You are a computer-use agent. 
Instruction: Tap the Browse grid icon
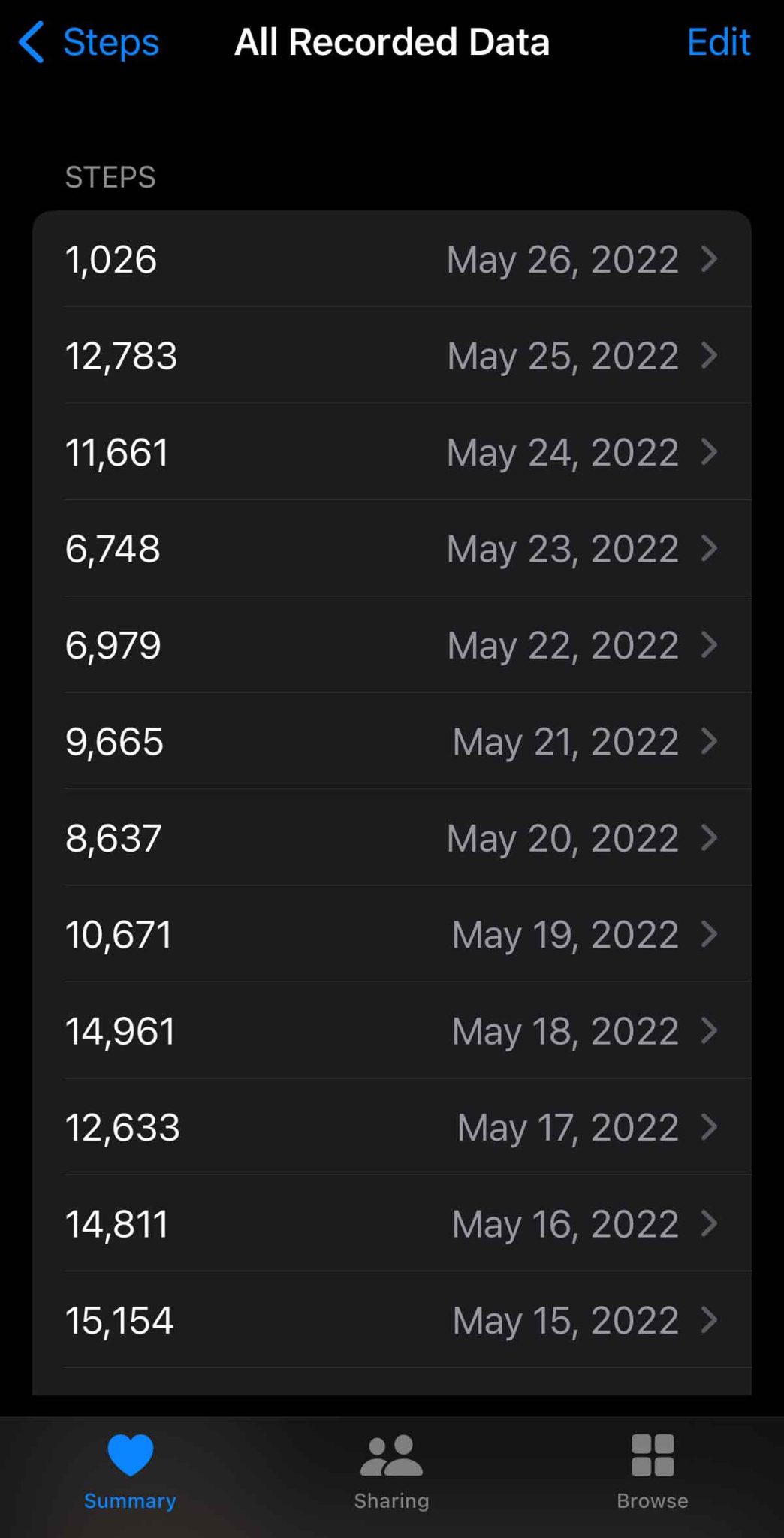[652, 1454]
